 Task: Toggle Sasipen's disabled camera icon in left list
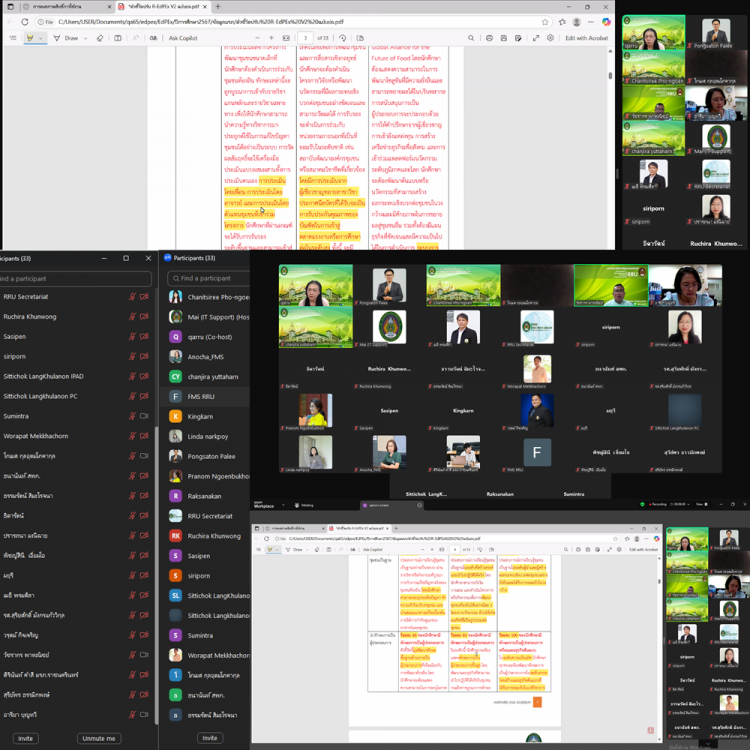[x=144, y=336]
